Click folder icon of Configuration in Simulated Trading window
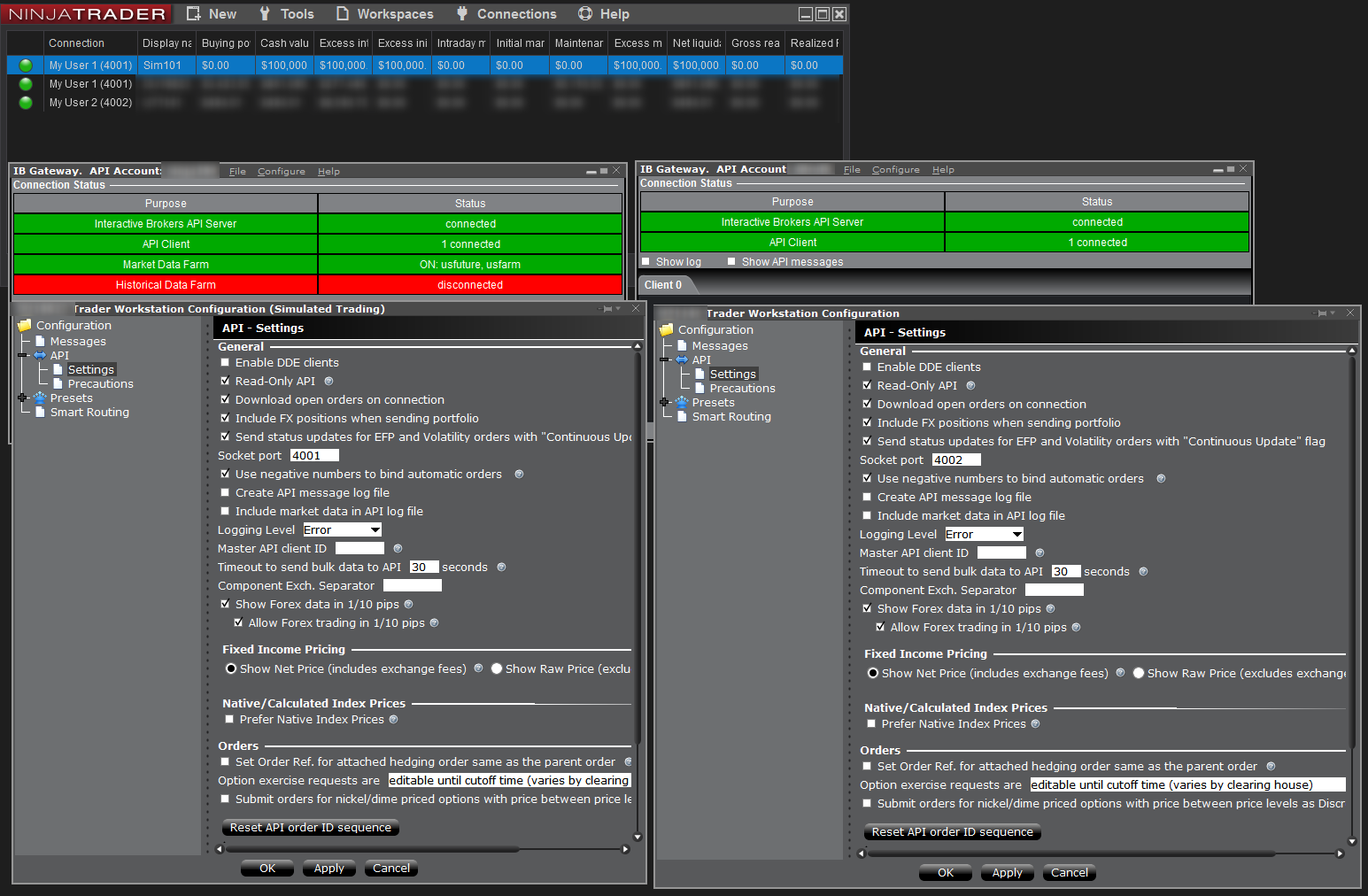Image resolution: width=1368 pixels, height=896 pixels. pyautogui.click(x=25, y=326)
